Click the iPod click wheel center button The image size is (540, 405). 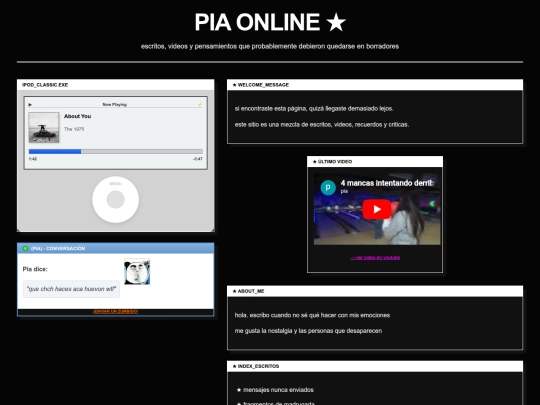coord(115,200)
